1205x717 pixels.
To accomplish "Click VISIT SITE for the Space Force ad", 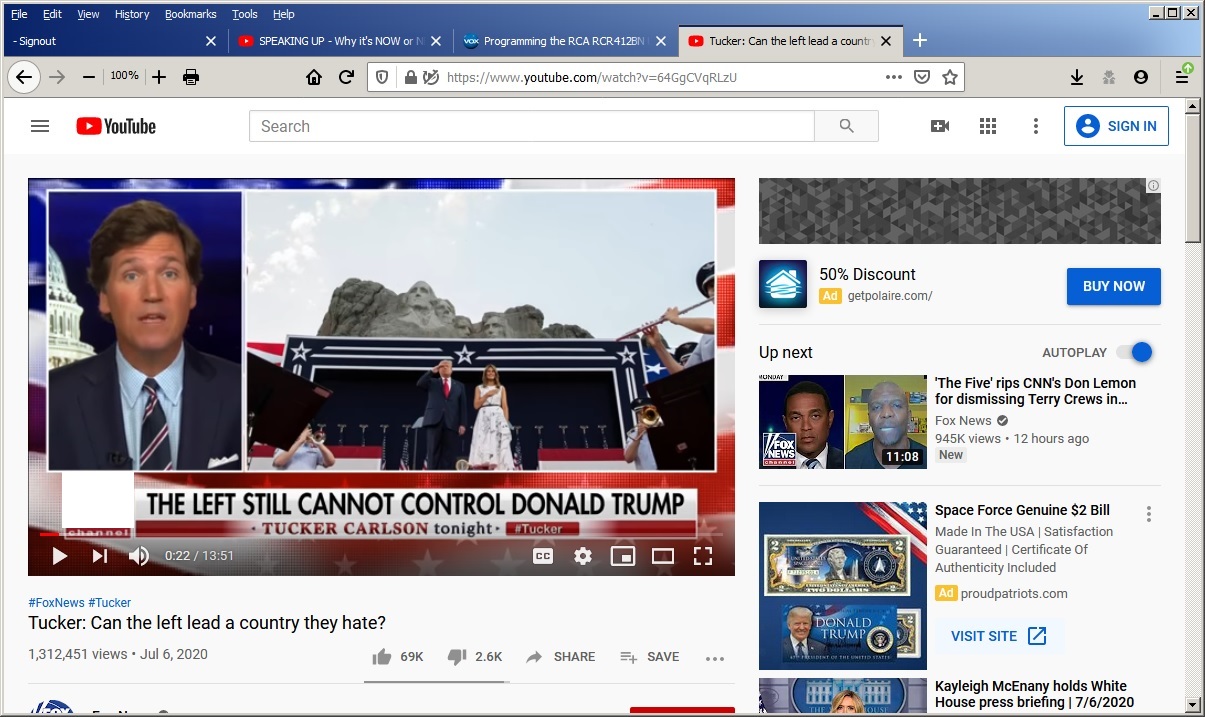I will click(x=999, y=636).
